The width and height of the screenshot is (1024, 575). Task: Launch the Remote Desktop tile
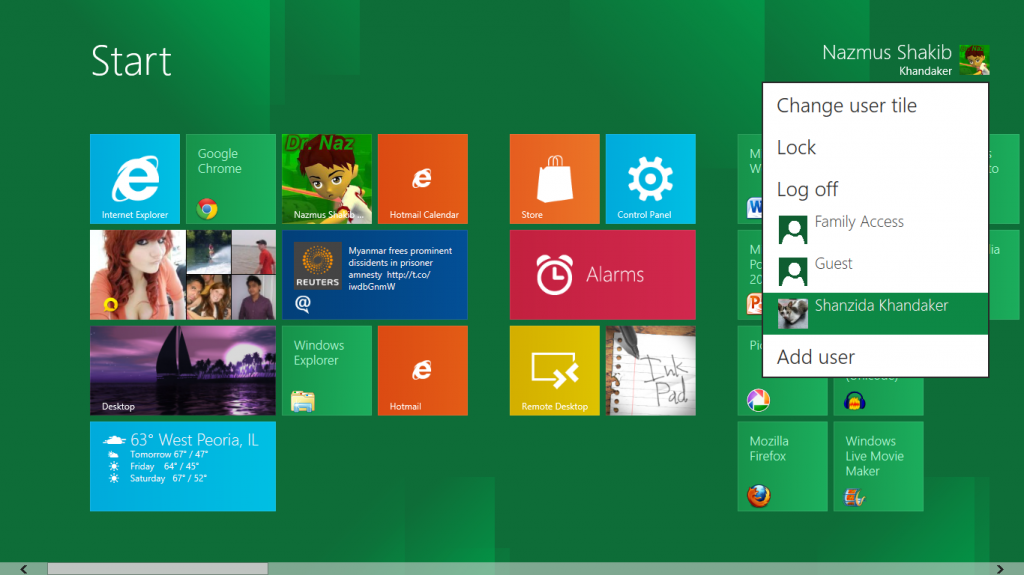[554, 370]
